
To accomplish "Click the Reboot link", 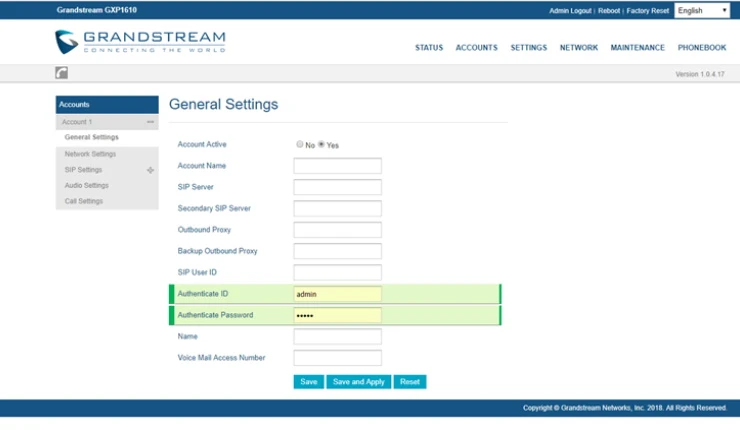I will pyautogui.click(x=609, y=10).
